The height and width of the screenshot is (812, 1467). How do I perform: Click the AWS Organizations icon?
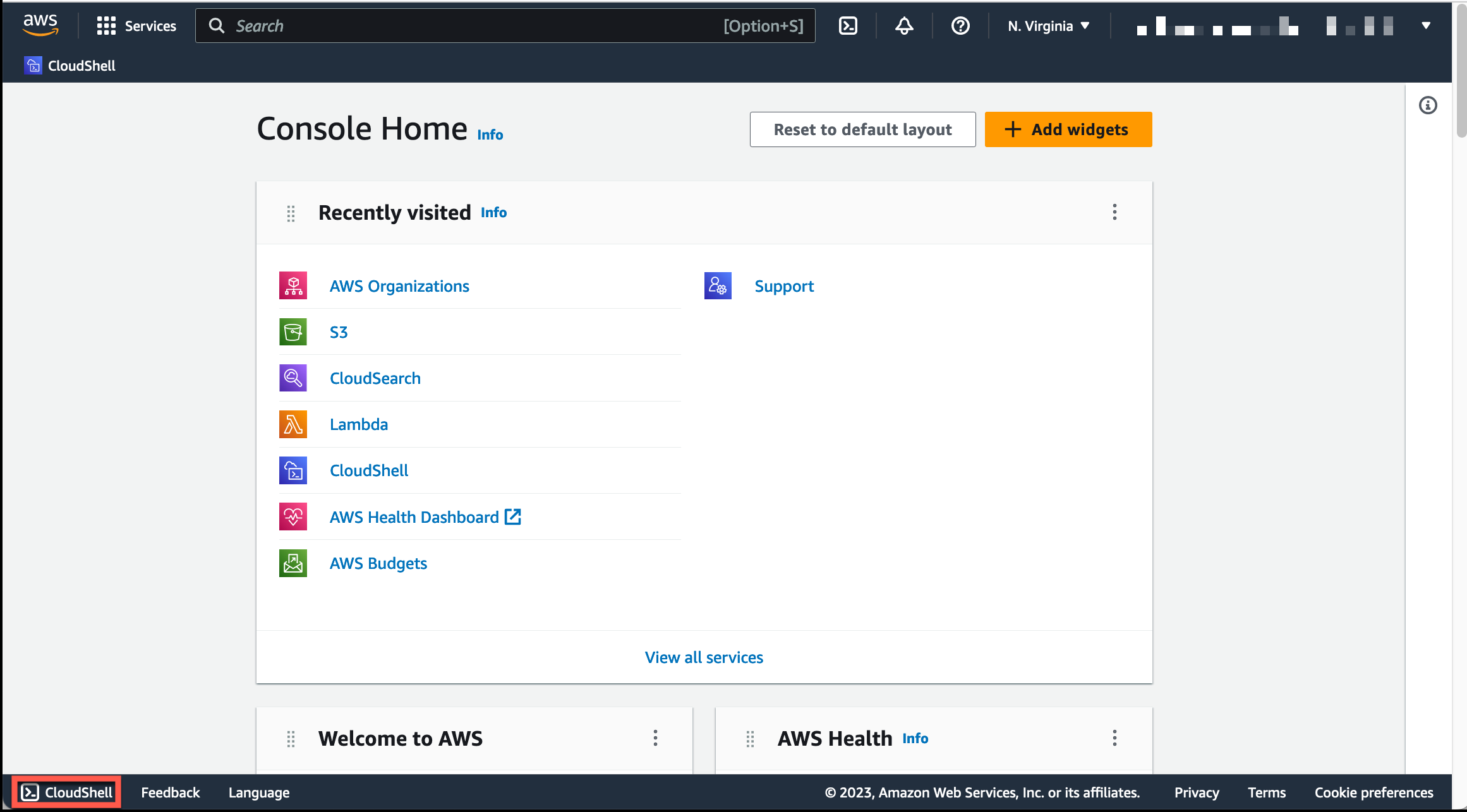293,285
